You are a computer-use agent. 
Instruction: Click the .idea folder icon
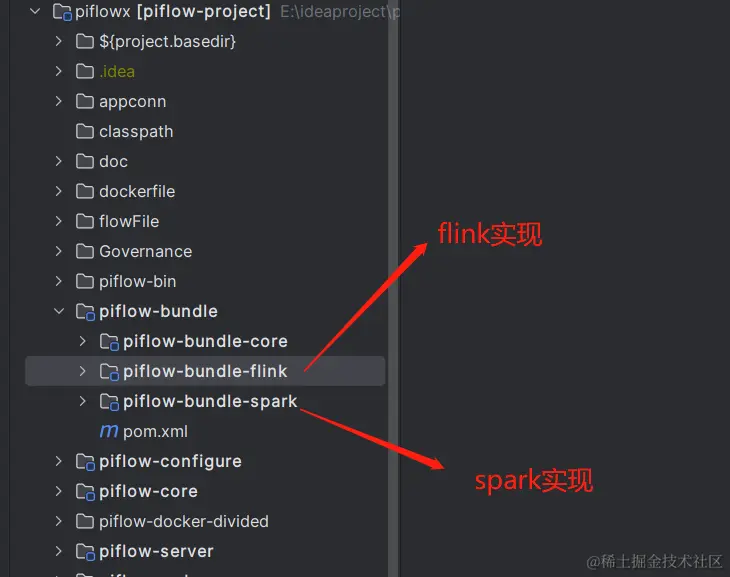(x=85, y=71)
